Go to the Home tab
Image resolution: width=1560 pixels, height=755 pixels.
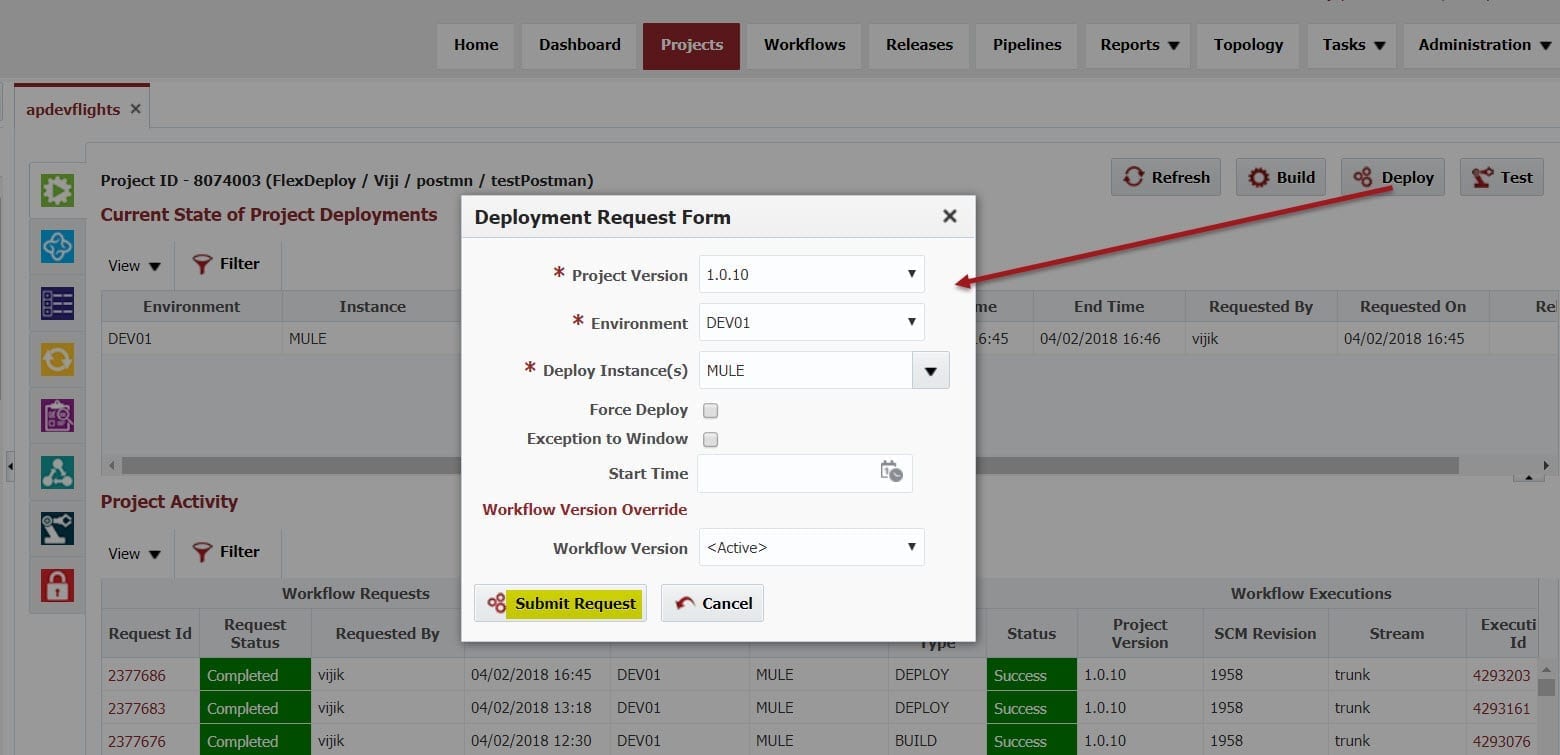point(476,45)
